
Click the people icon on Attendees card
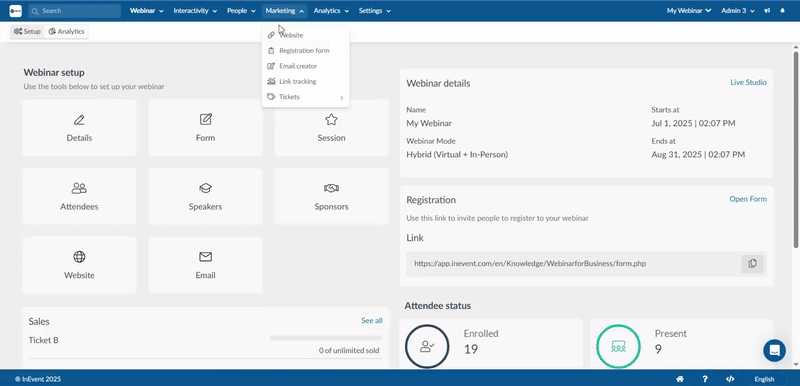point(79,188)
